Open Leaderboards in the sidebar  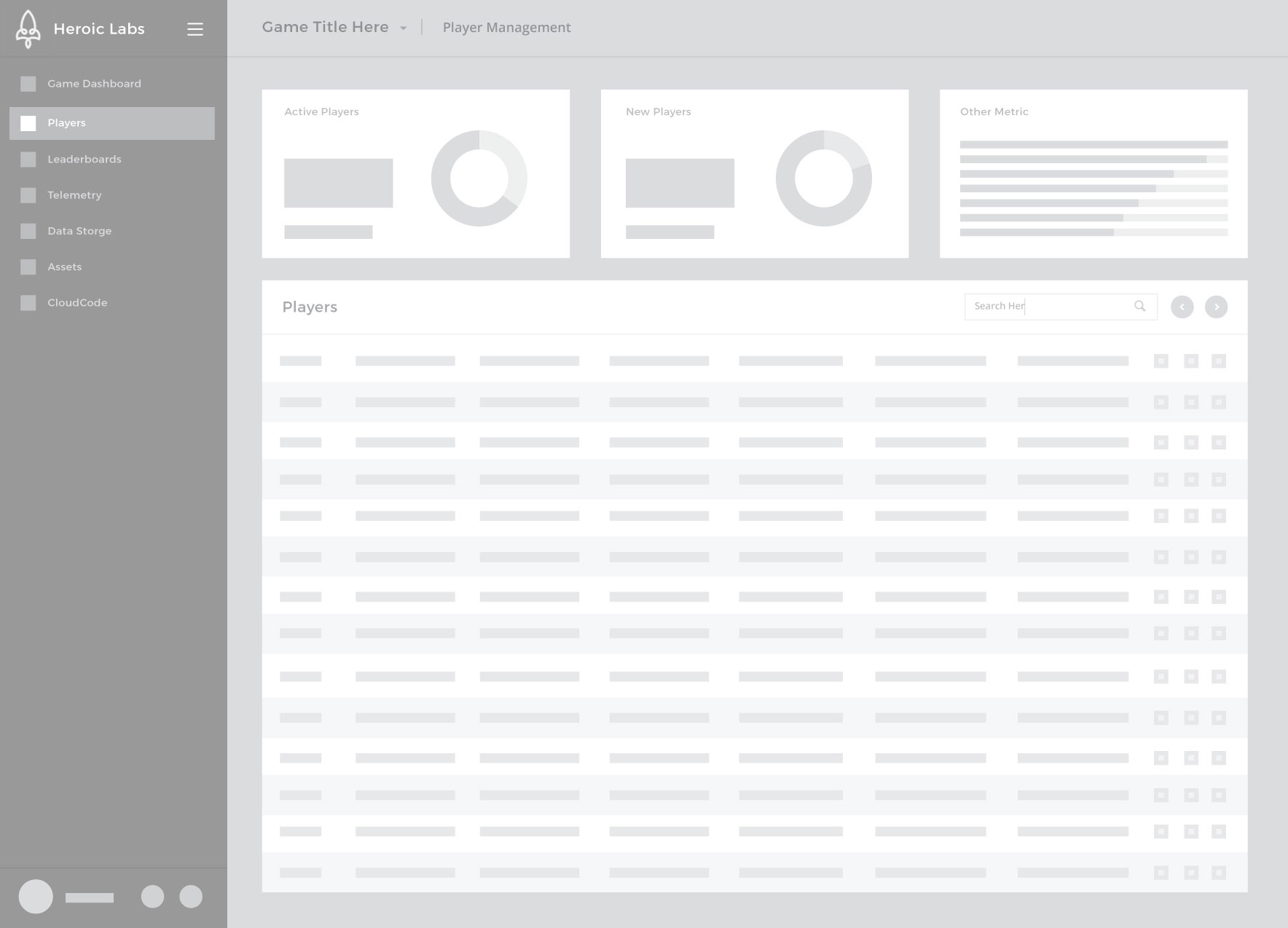point(84,160)
